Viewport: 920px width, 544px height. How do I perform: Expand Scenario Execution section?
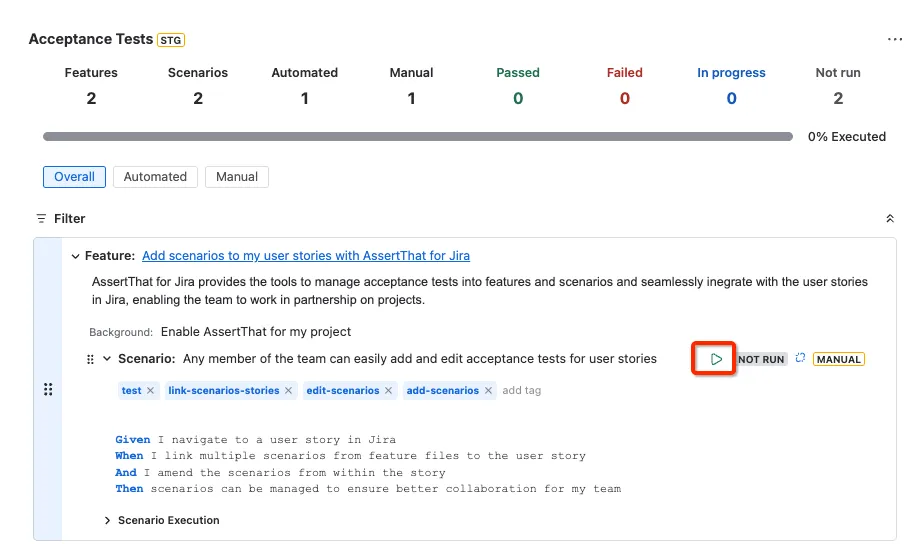[x=107, y=521]
